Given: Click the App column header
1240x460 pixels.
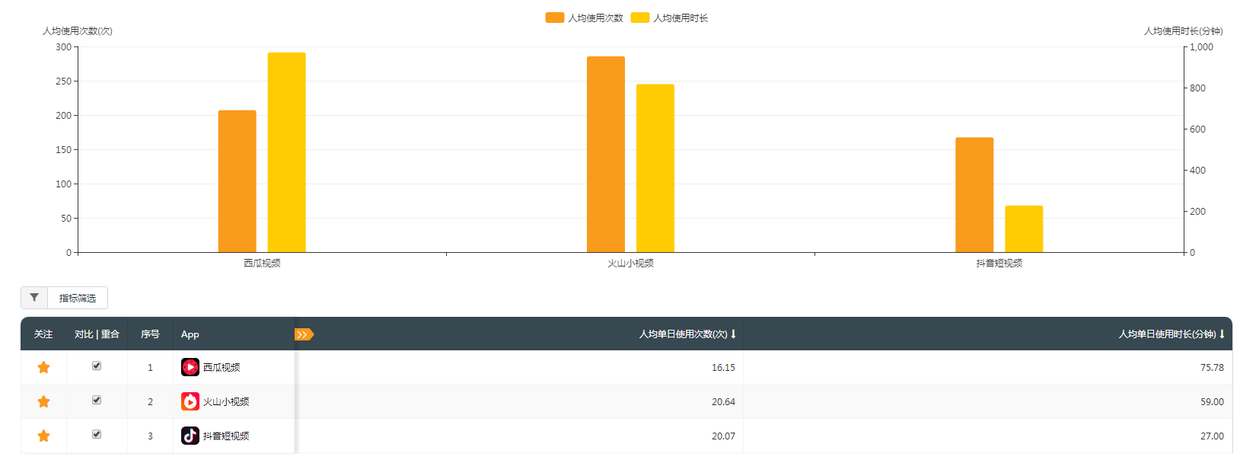Looking at the screenshot, I should 190,334.
